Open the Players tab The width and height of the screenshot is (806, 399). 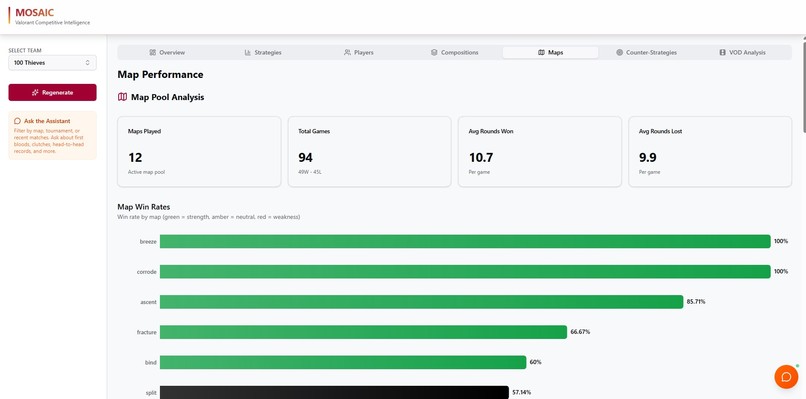[358, 52]
